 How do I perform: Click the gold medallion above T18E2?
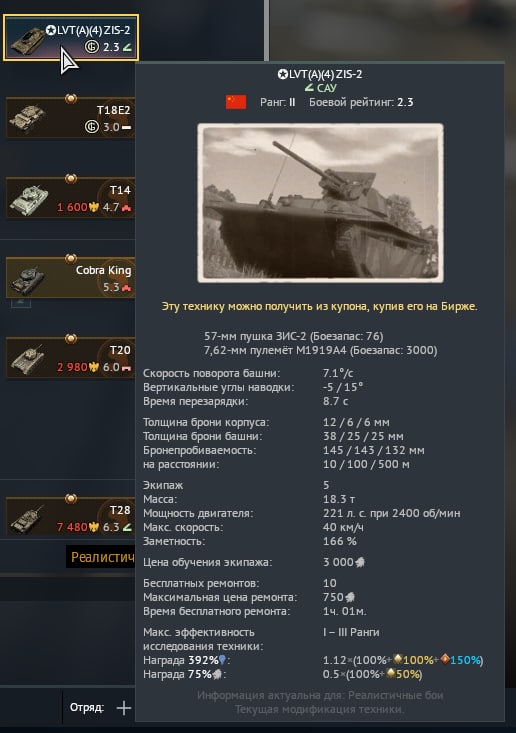coord(71,99)
